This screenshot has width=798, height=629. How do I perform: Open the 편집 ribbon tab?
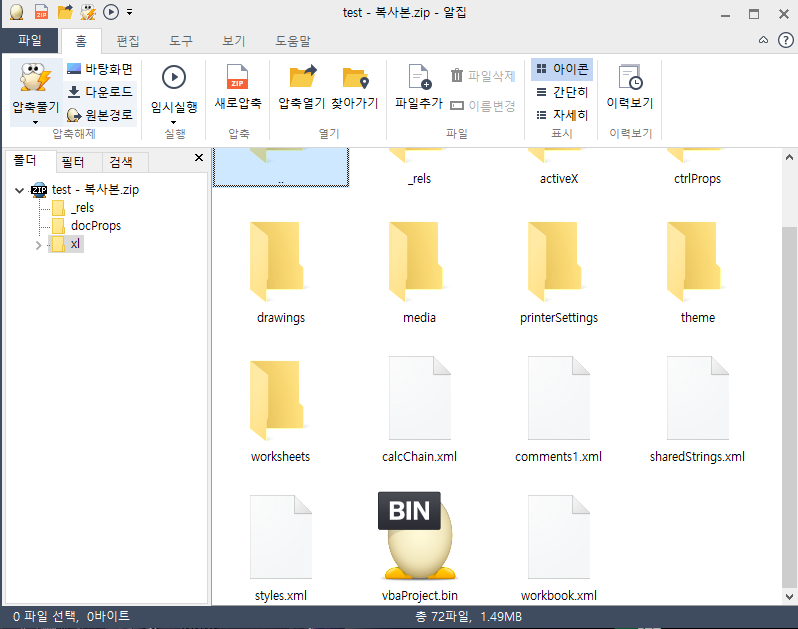click(x=128, y=41)
